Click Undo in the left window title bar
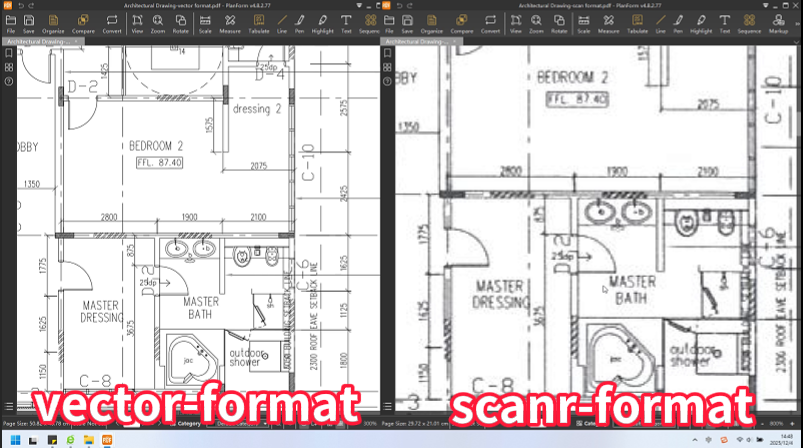803x448 pixels. point(20,6)
